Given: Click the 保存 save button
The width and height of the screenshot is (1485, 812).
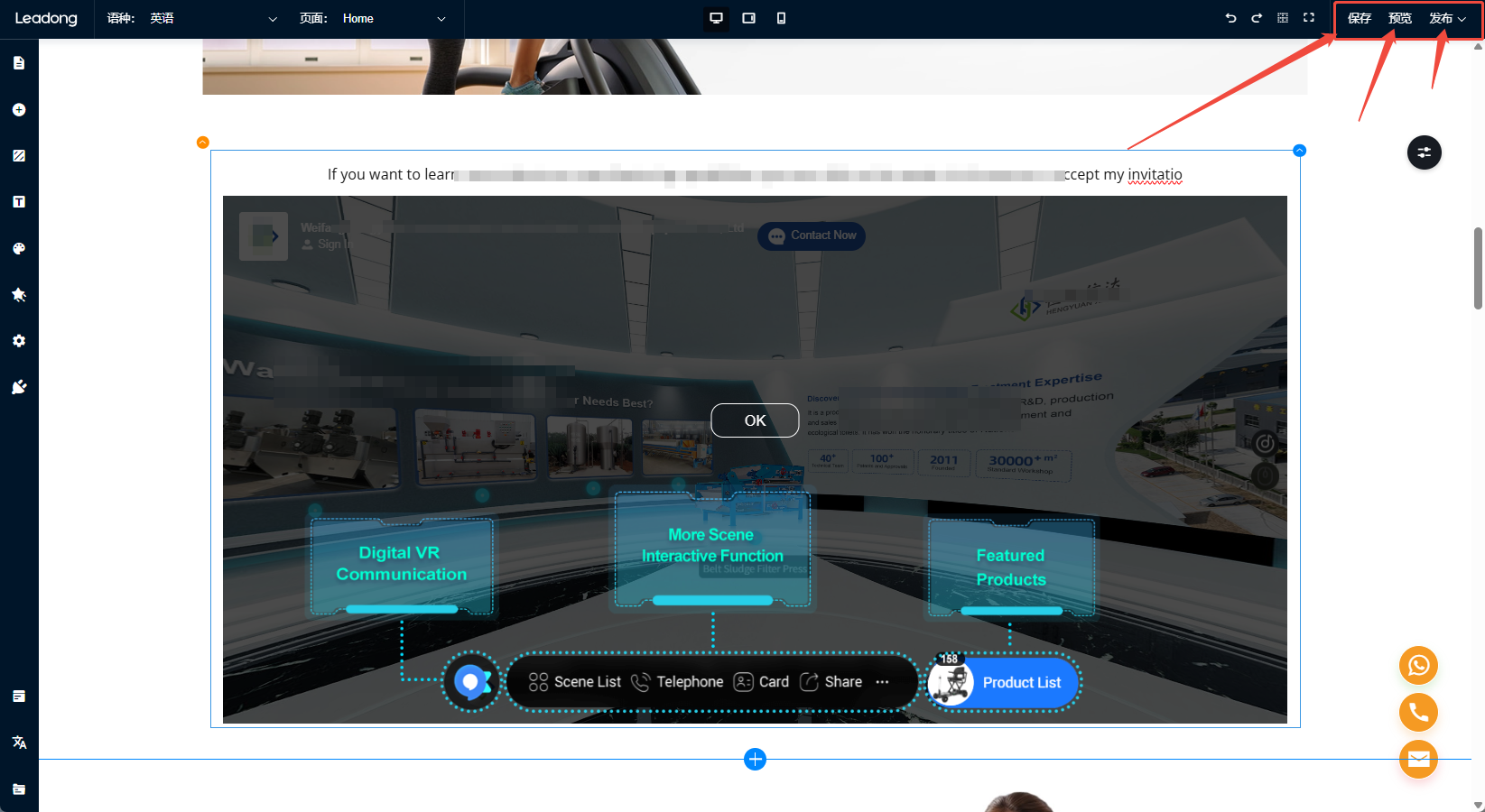Looking at the screenshot, I should pos(1359,18).
